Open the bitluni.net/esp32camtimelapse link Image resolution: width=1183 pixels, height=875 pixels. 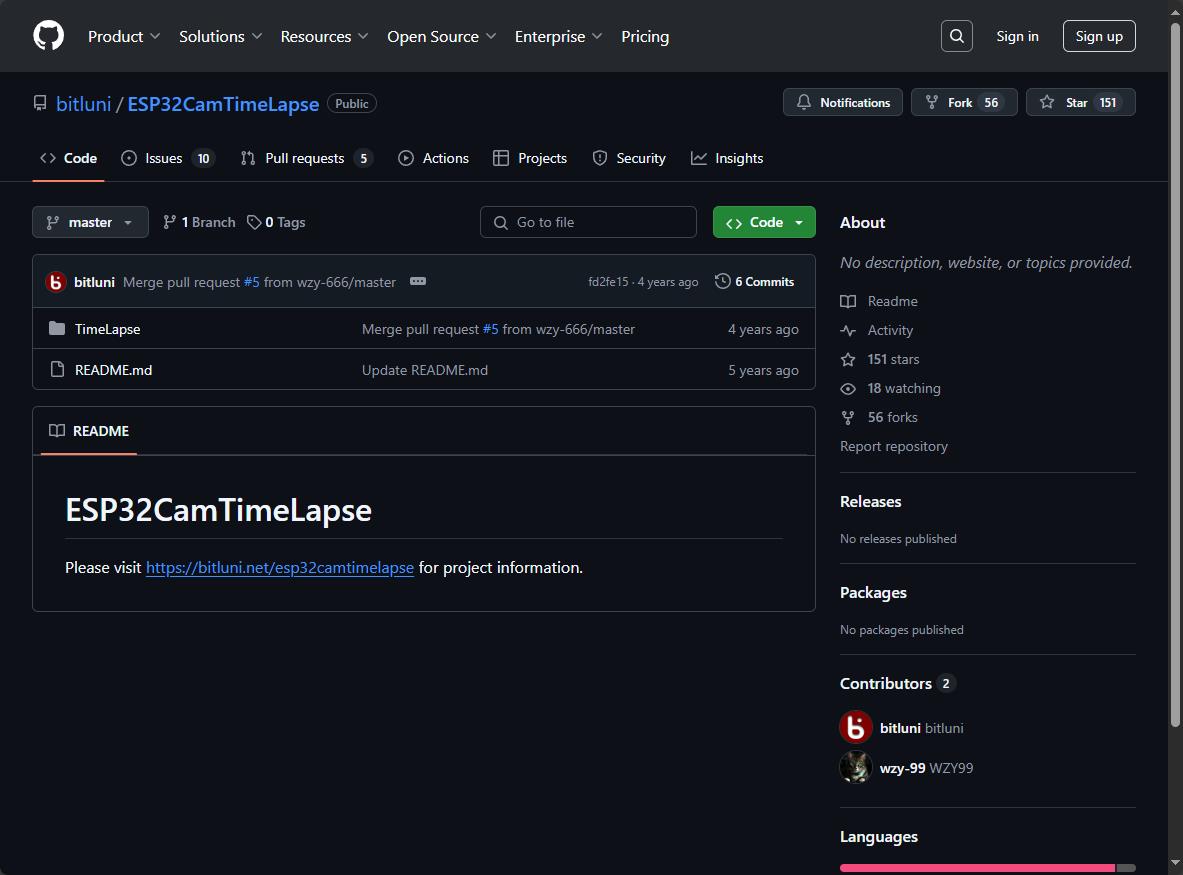pyautogui.click(x=280, y=567)
